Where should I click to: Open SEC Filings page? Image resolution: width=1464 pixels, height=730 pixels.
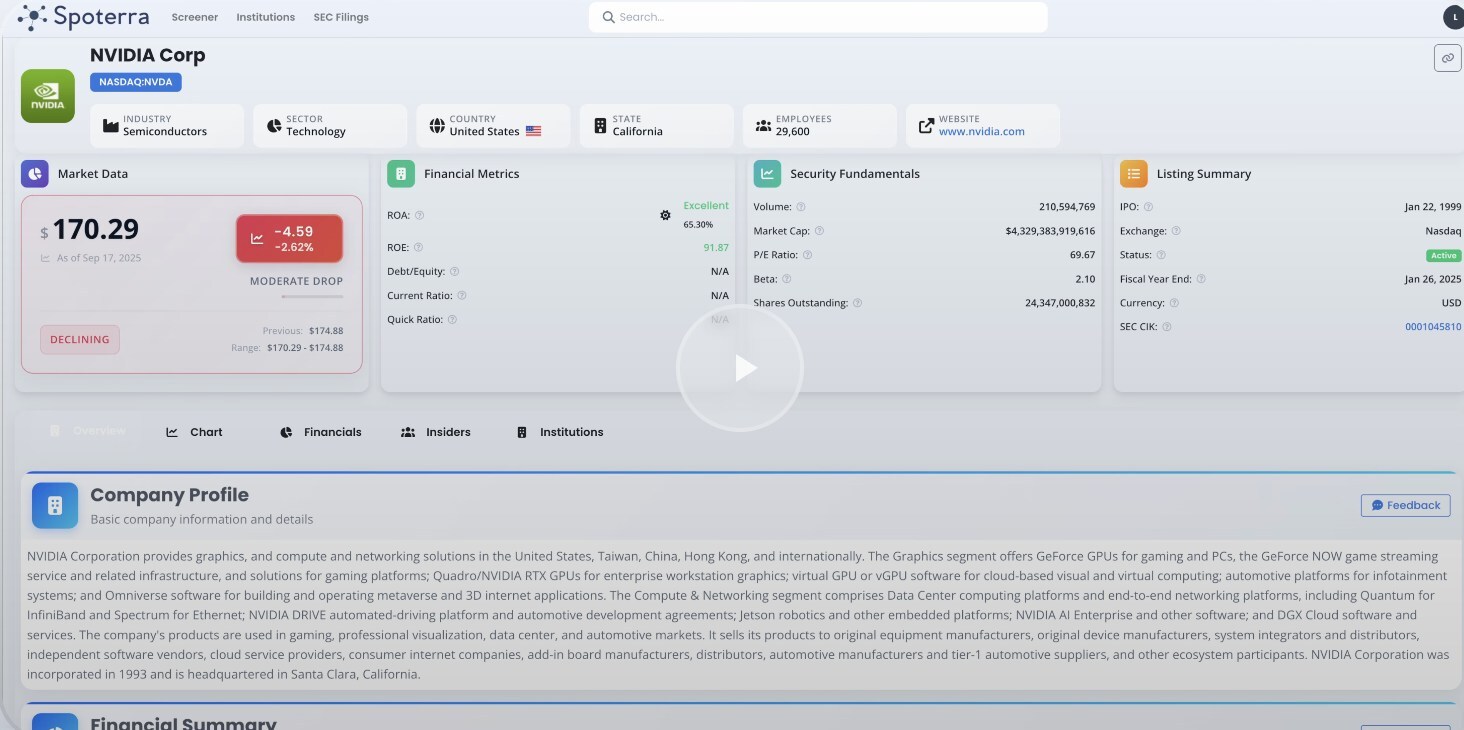(x=341, y=17)
